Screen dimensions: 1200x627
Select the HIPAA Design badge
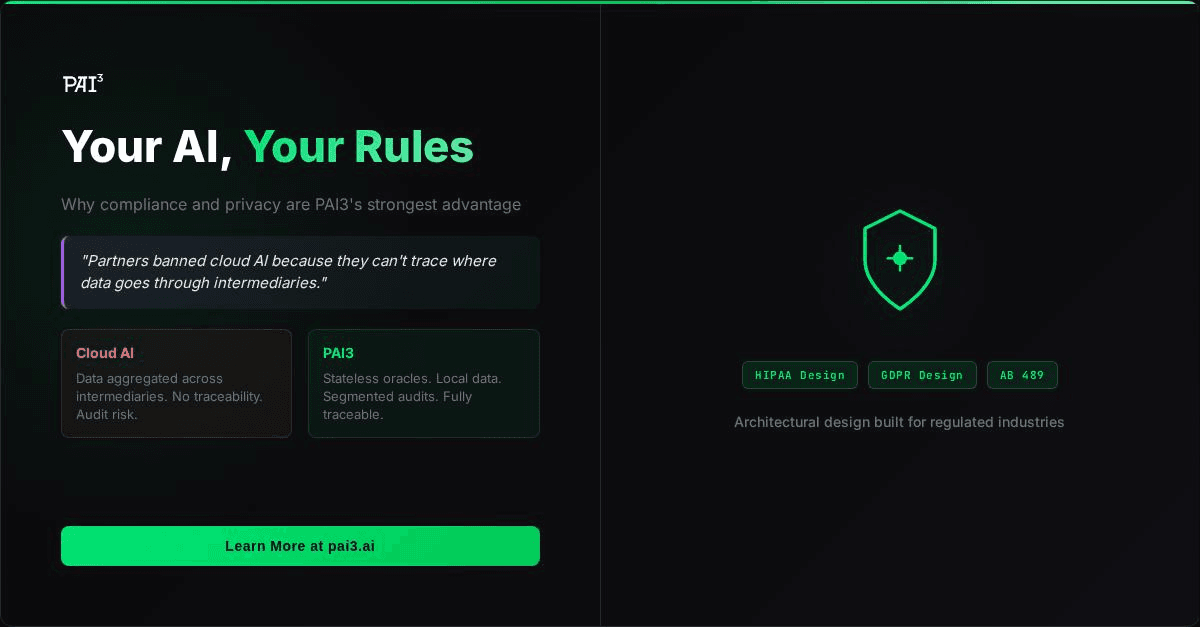[x=799, y=375]
